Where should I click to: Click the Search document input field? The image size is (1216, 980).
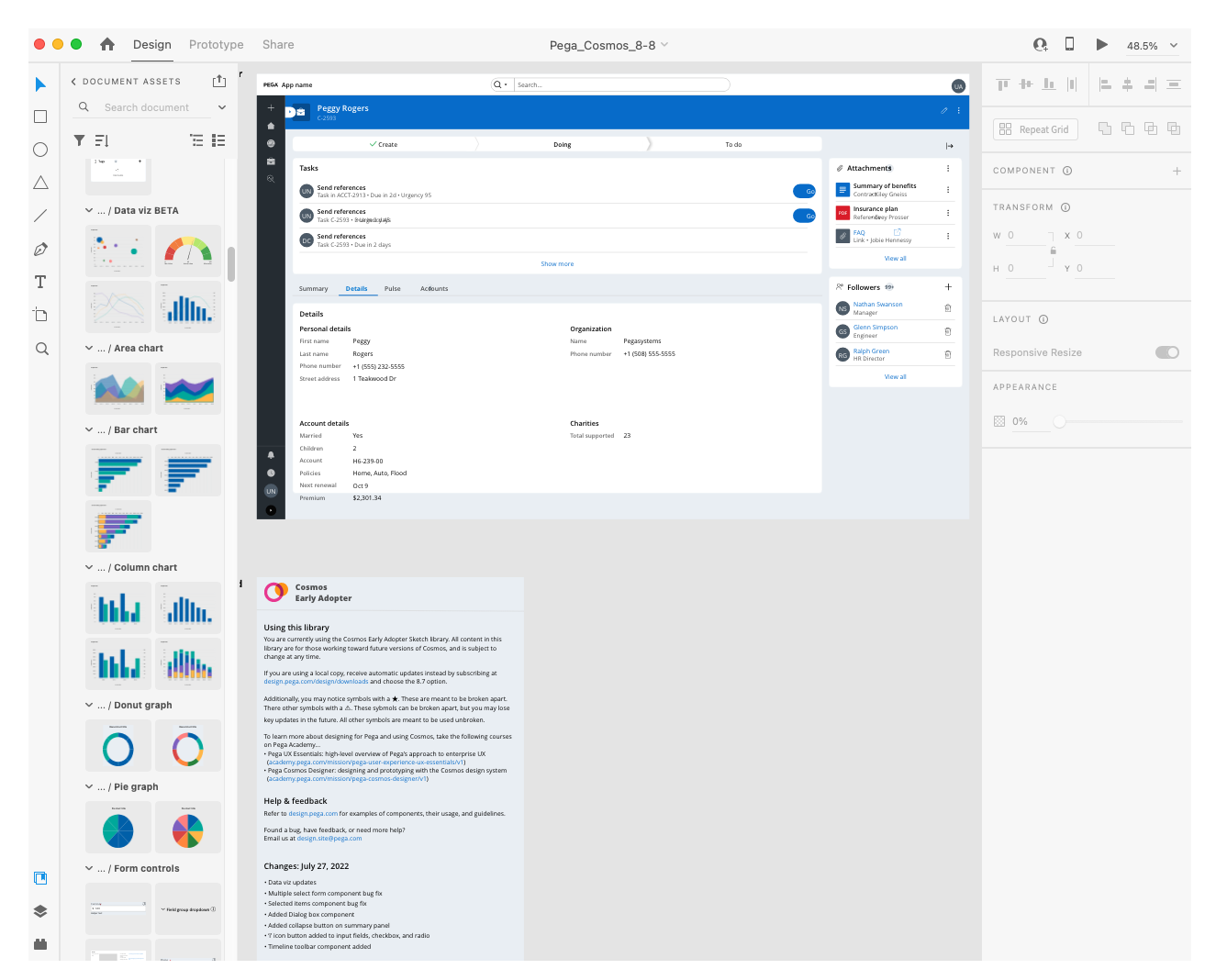[147, 107]
